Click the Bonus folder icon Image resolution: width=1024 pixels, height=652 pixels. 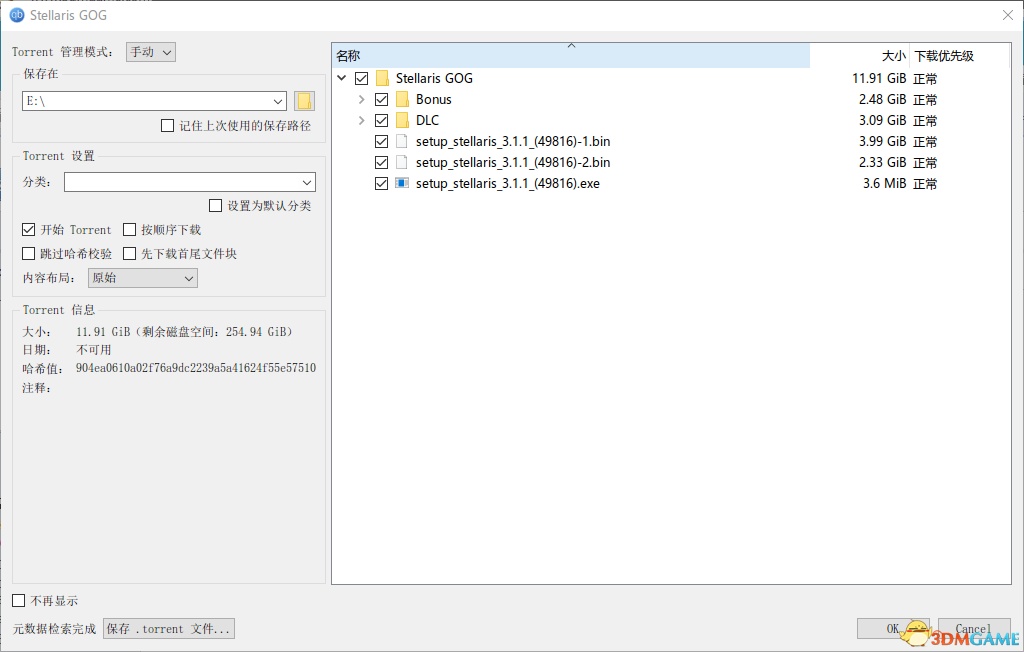(403, 99)
